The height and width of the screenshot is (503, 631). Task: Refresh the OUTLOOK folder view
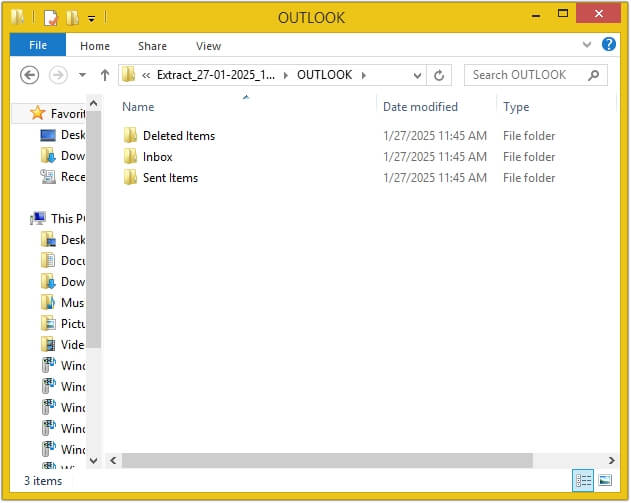(x=440, y=75)
